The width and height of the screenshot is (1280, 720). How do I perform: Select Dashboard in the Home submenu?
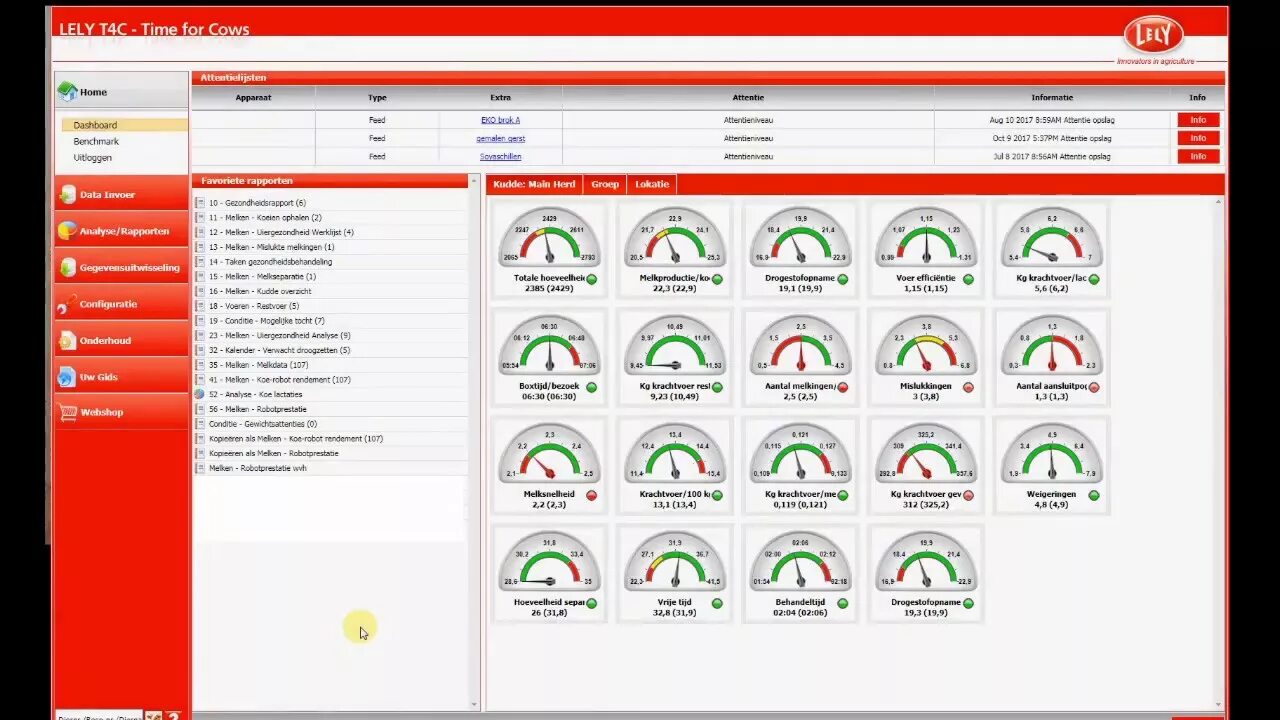tap(95, 125)
